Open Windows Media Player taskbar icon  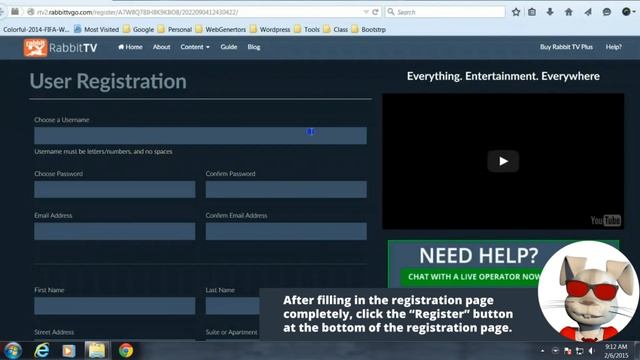pos(69,351)
